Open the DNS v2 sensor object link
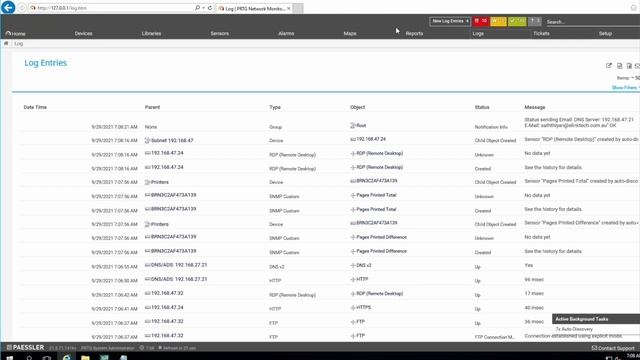Viewport: 640px width, 360px height. pyautogui.click(x=361, y=265)
